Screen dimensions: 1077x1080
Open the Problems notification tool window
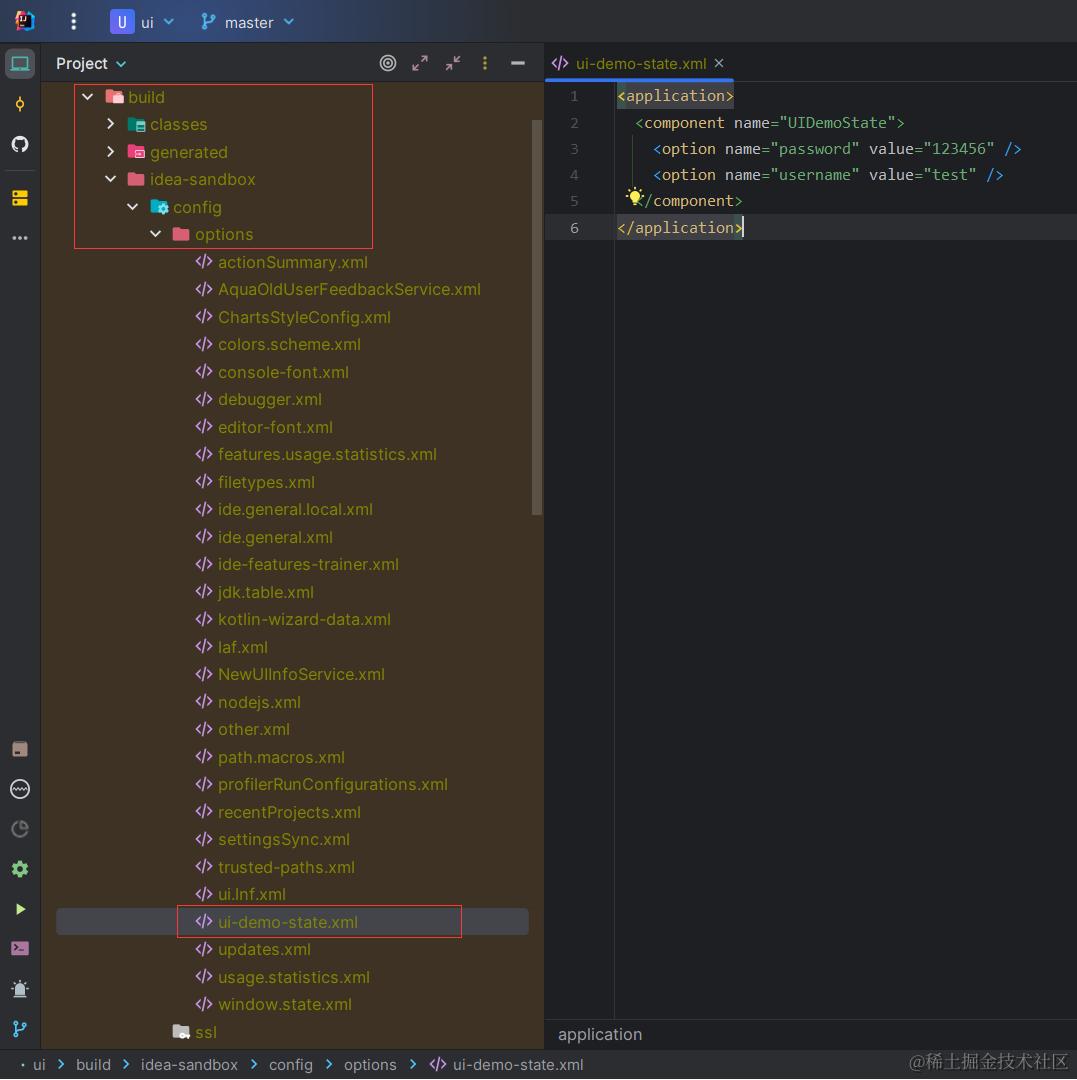click(x=20, y=989)
